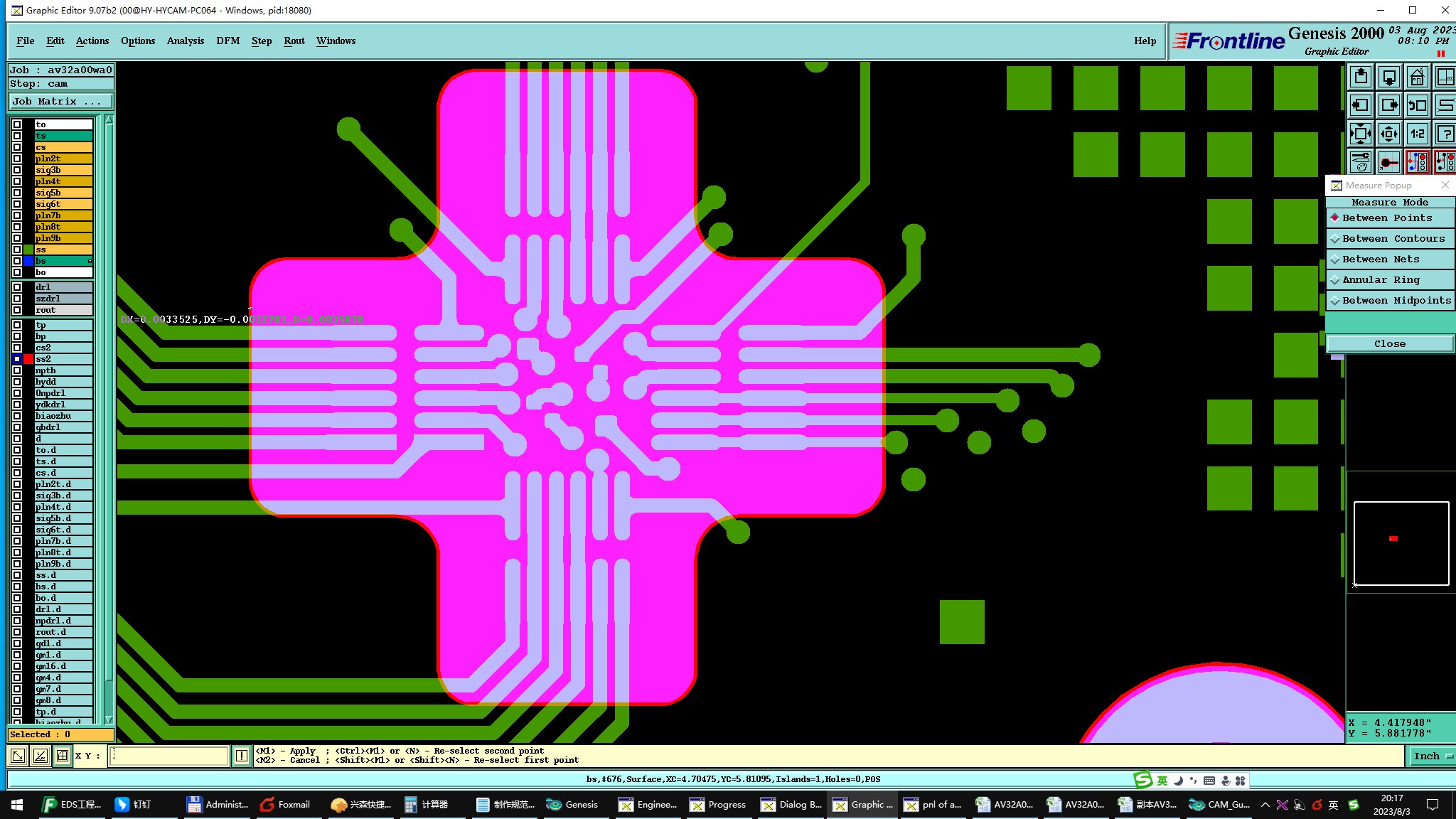The width and height of the screenshot is (1456, 819).
Task: Click the previous view undo icon
Action: pyautogui.click(x=1417, y=105)
